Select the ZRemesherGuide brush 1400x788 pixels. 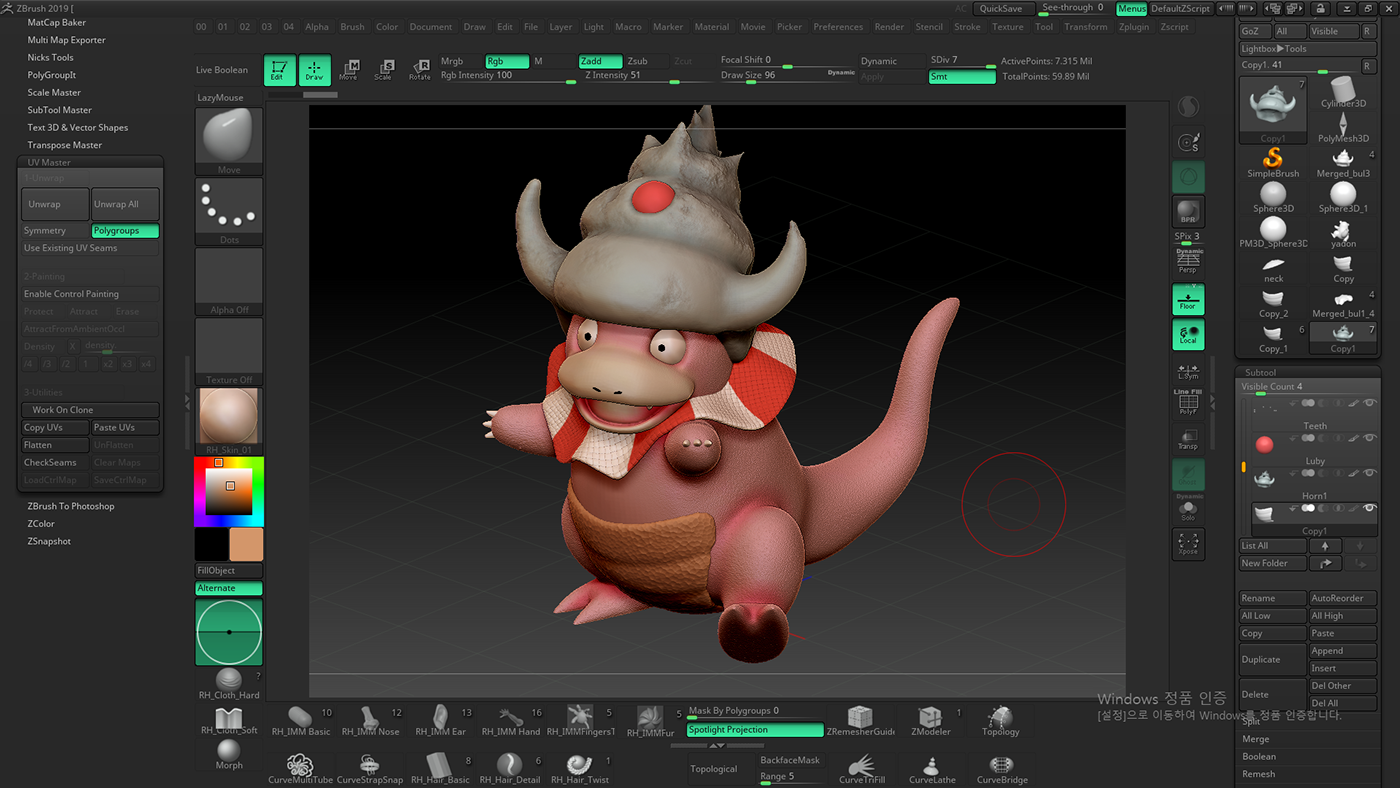860,722
